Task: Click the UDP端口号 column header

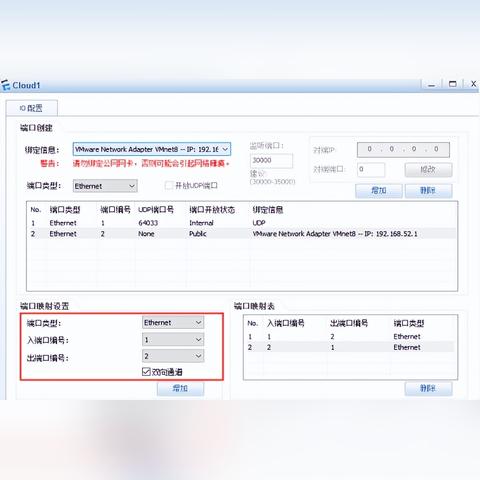Action: pos(156,210)
